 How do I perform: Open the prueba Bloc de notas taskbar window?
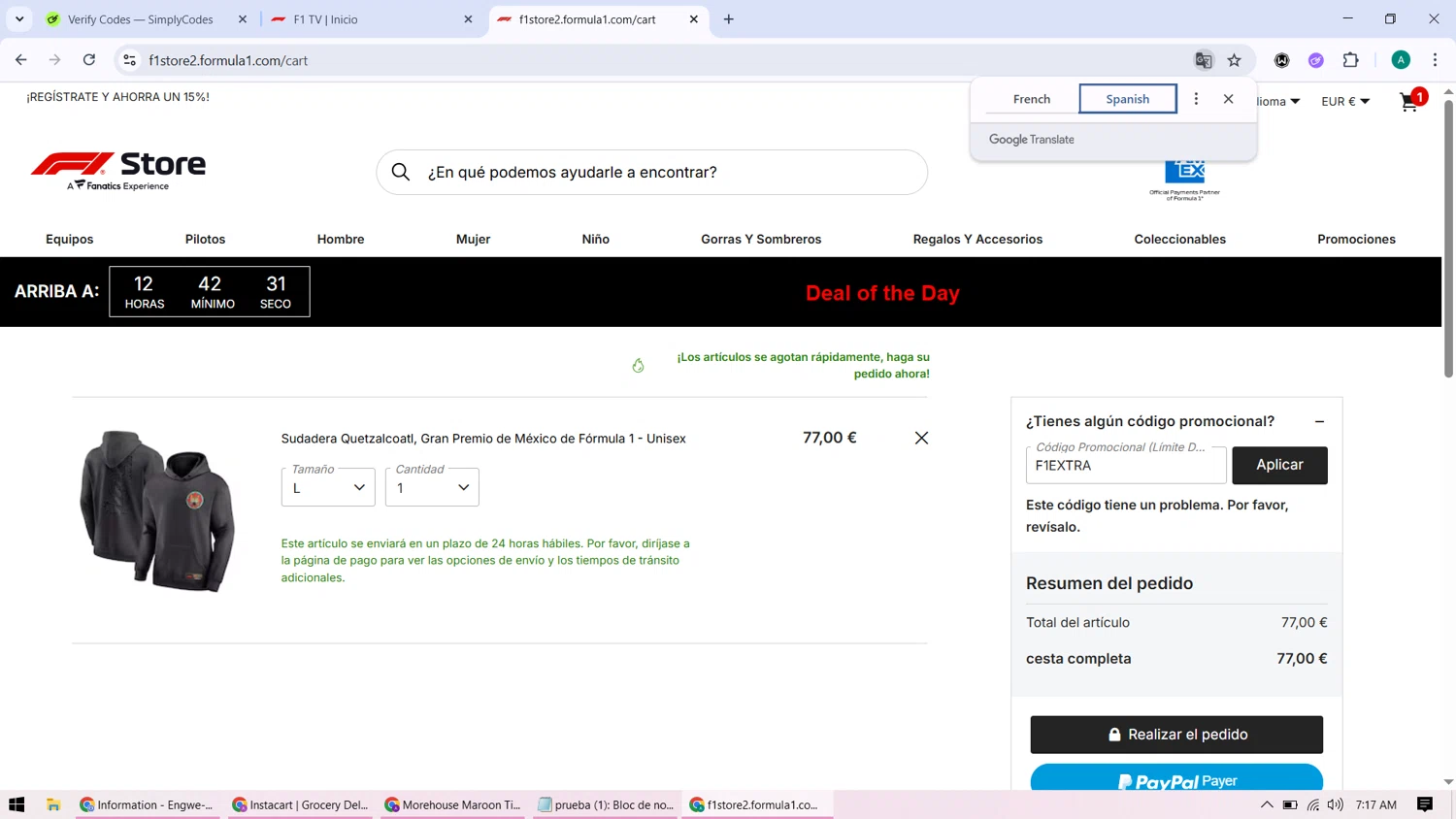tap(607, 804)
